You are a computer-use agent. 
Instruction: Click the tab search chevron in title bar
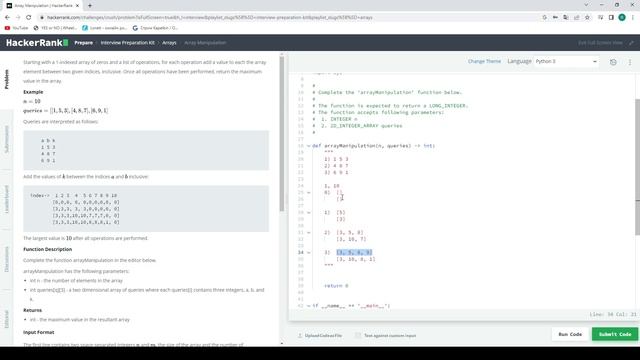coord(586,5)
